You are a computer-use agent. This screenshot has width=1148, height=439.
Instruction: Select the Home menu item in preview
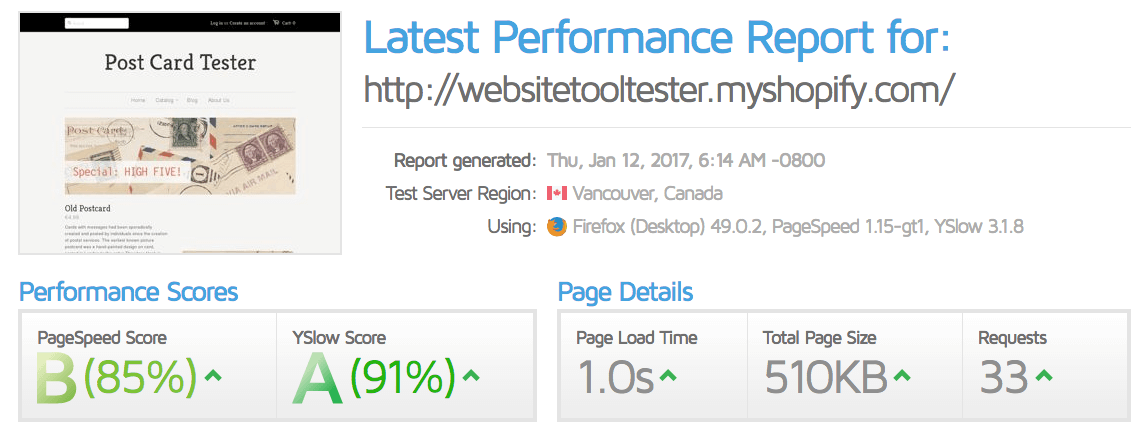(x=138, y=100)
